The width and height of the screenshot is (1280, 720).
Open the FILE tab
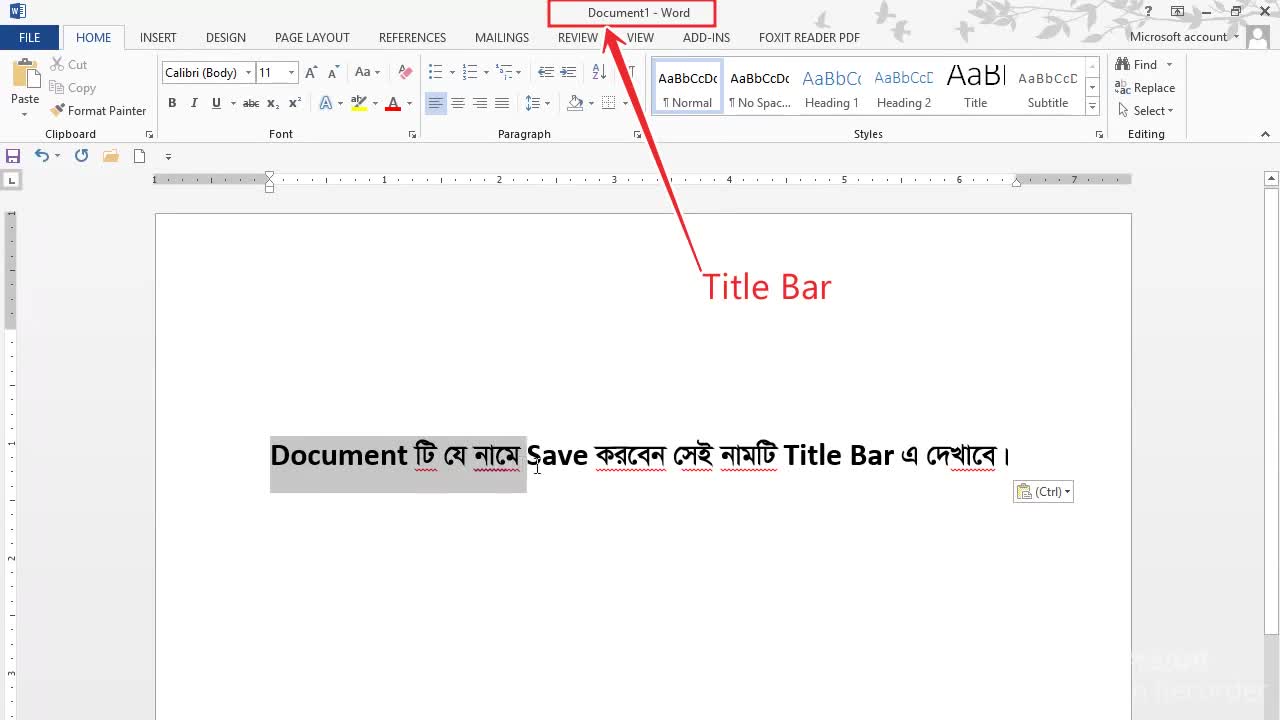click(x=30, y=37)
